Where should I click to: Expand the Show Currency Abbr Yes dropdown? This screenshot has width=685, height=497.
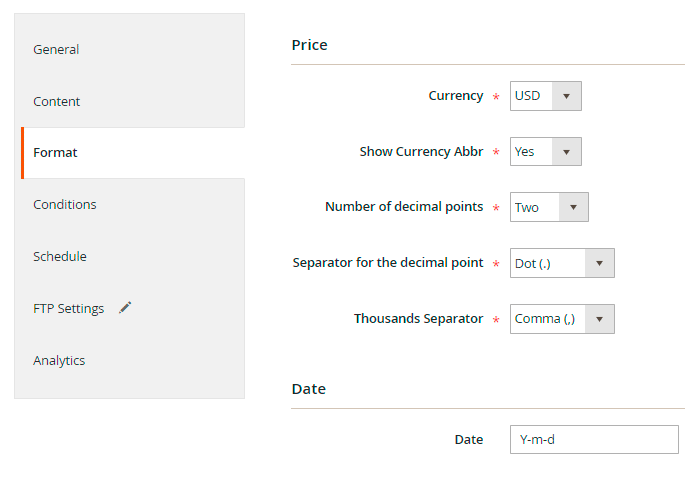545,152
